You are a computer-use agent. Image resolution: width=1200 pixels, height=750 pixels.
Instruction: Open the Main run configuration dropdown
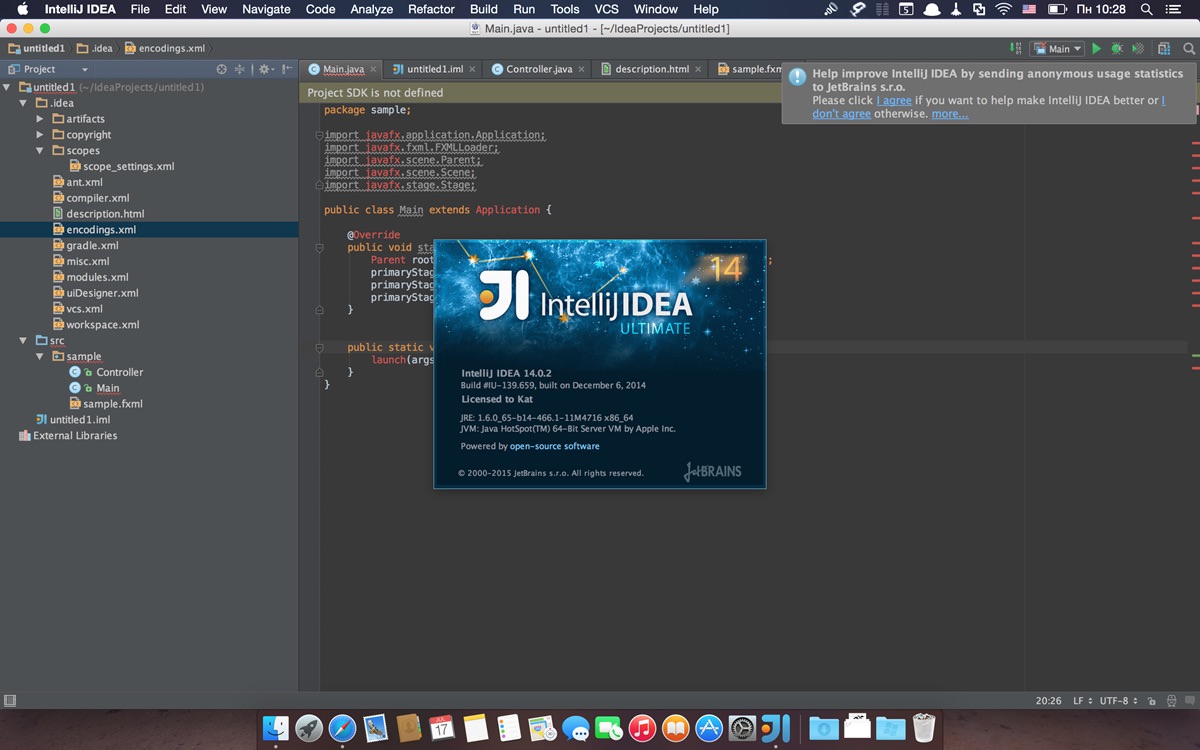click(1058, 48)
